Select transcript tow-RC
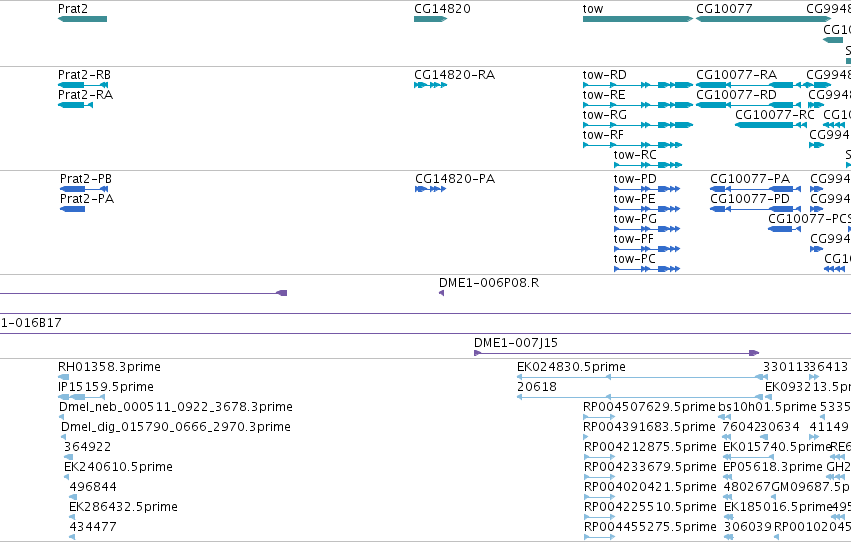This screenshot has height=542, width=851. 648,165
